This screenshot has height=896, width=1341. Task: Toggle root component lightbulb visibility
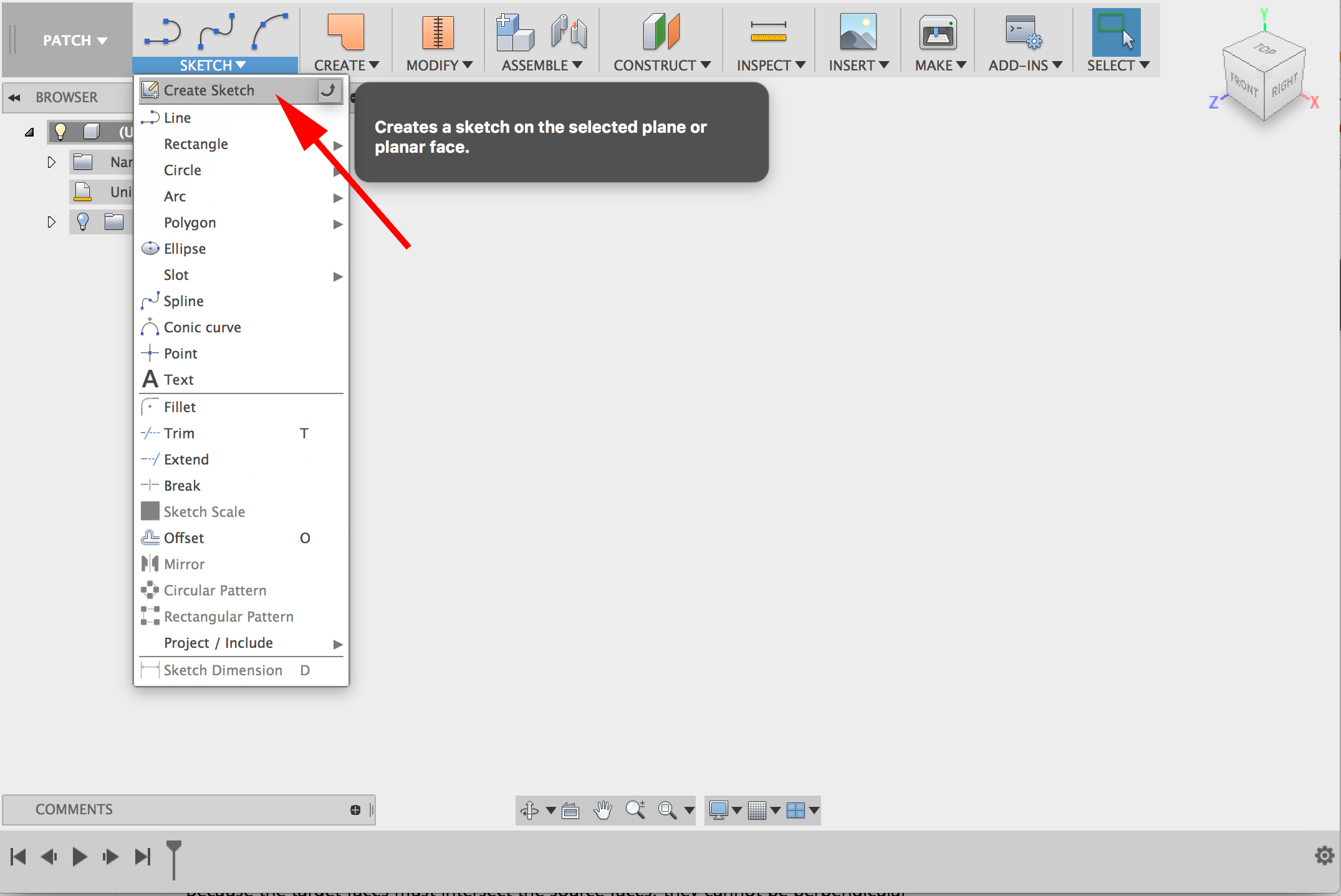click(60, 132)
